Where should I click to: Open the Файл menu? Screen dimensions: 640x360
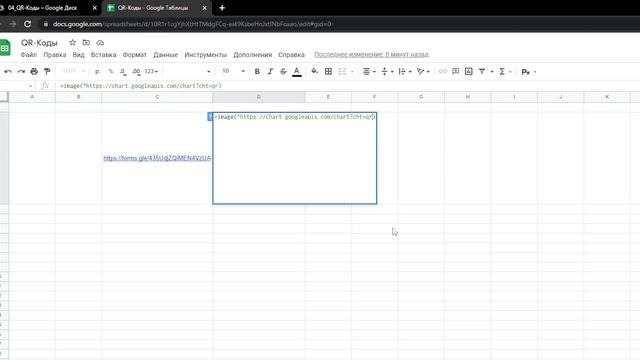[29, 55]
